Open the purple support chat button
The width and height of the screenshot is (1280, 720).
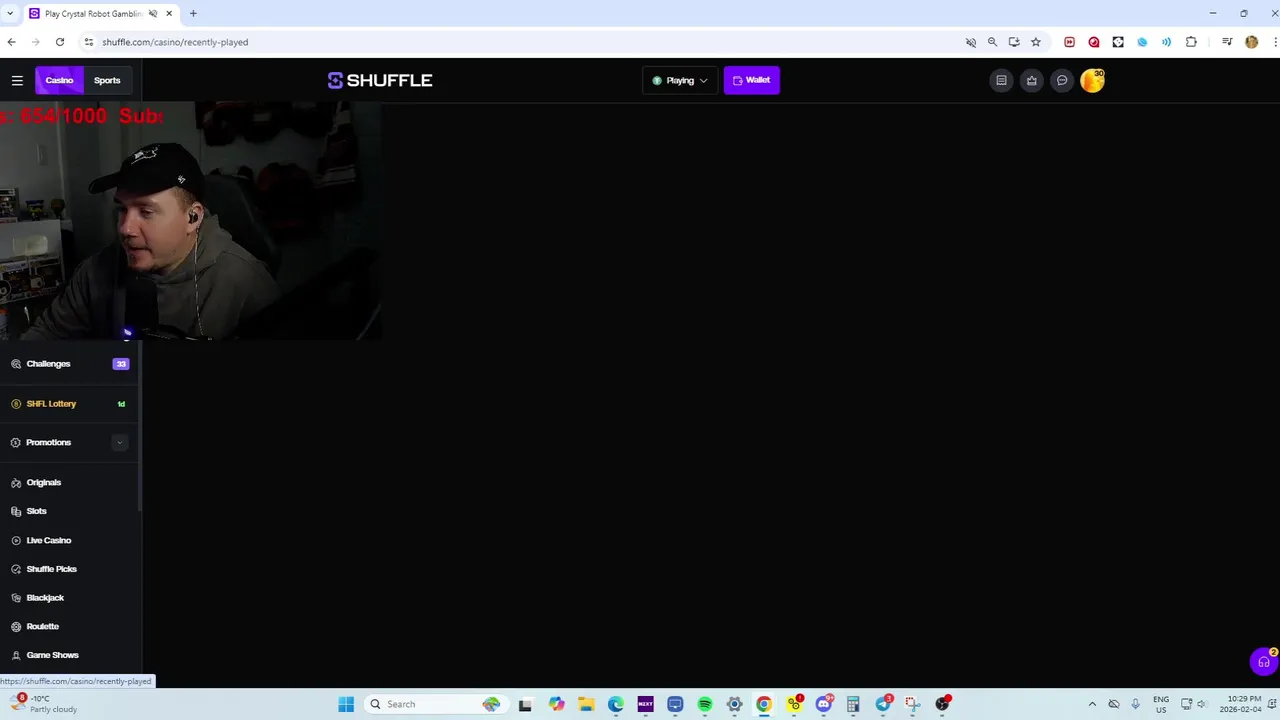pos(1263,662)
